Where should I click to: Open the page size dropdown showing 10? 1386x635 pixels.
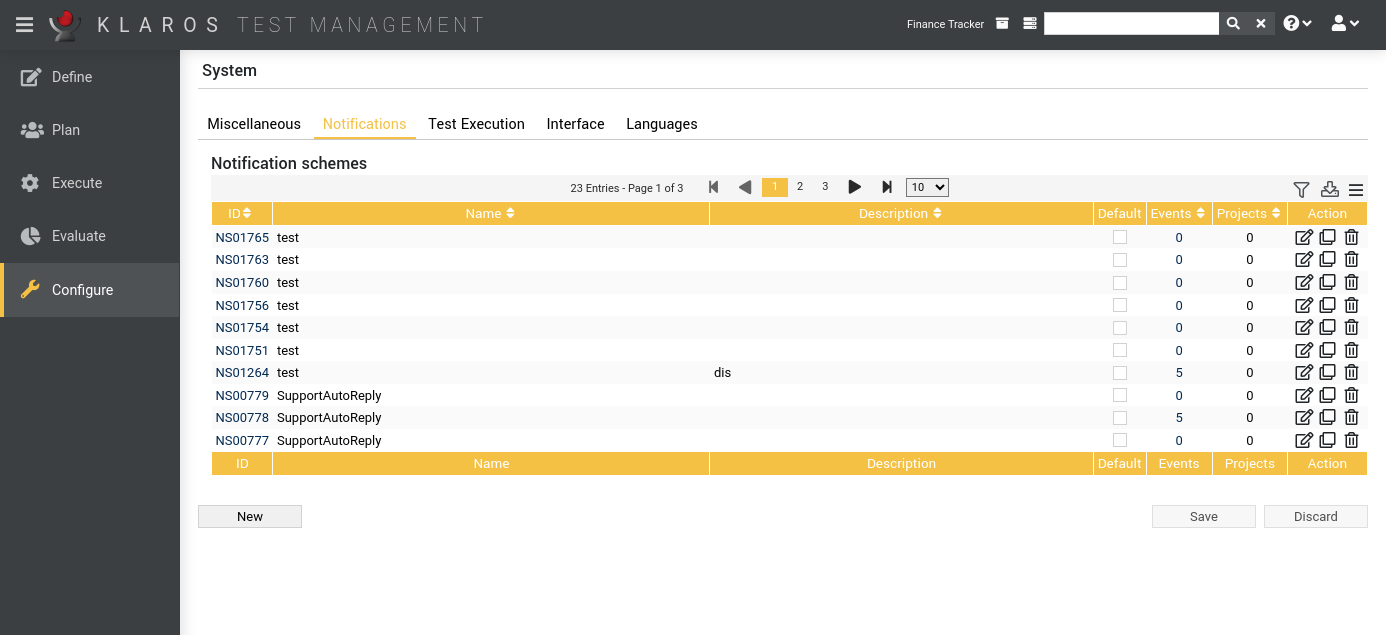pyautogui.click(x=926, y=186)
